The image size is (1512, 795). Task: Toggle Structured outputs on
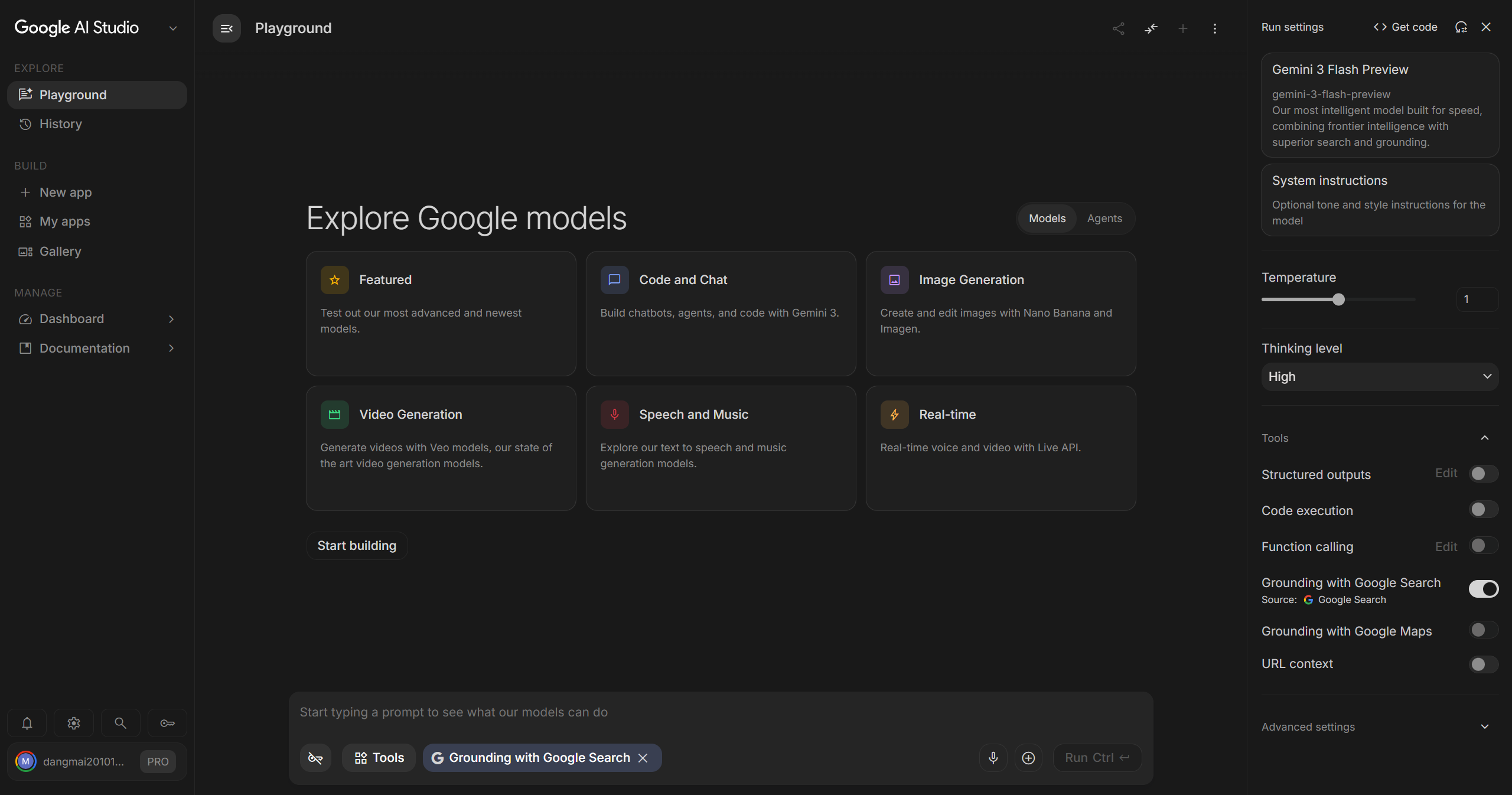(x=1483, y=474)
